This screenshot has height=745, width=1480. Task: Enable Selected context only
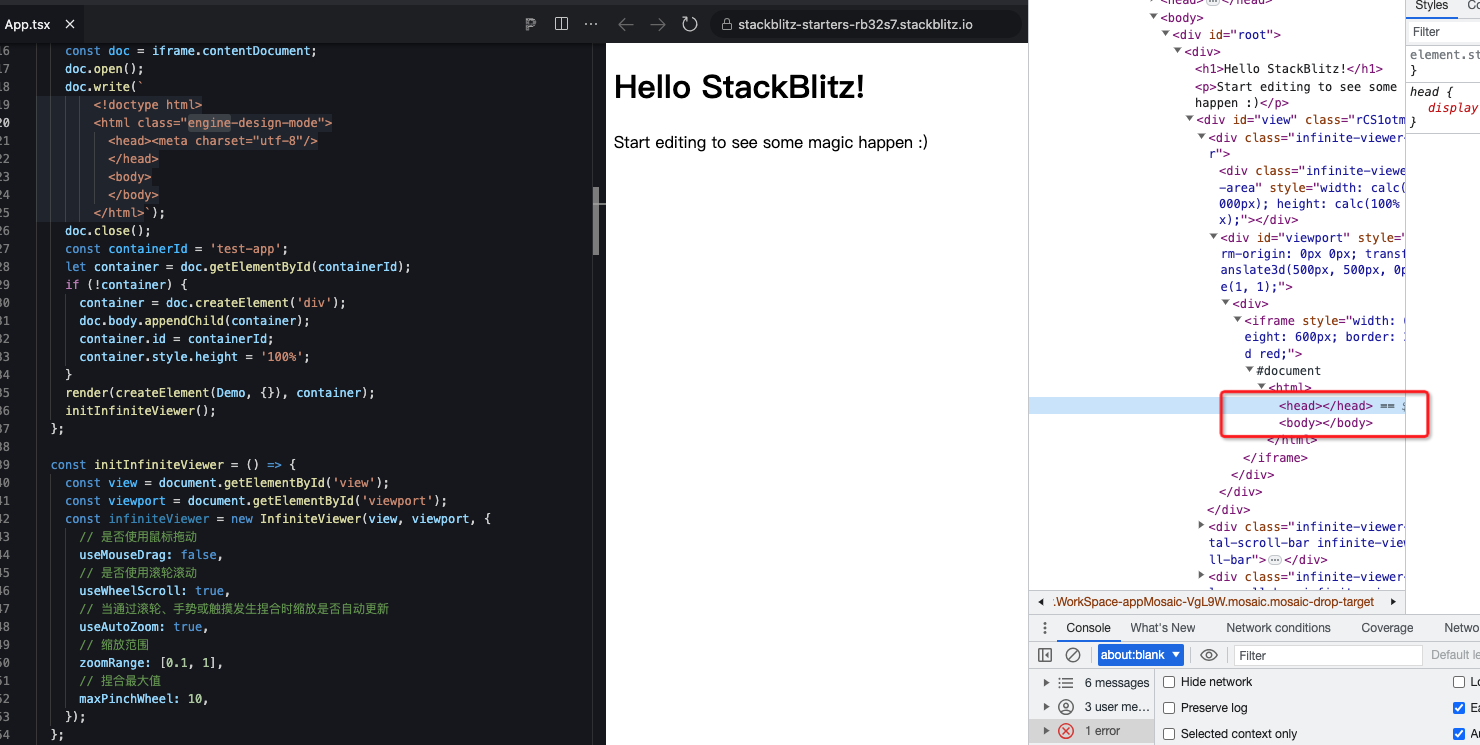(x=1168, y=733)
